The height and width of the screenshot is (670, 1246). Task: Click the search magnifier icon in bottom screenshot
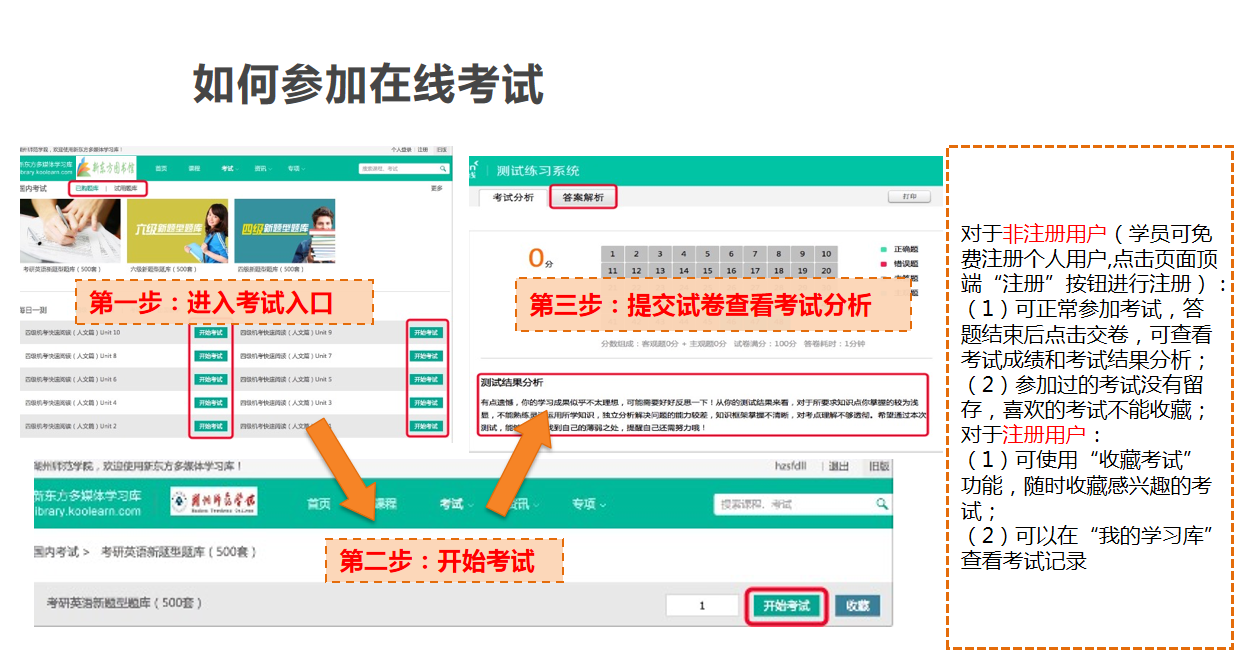pos(882,504)
